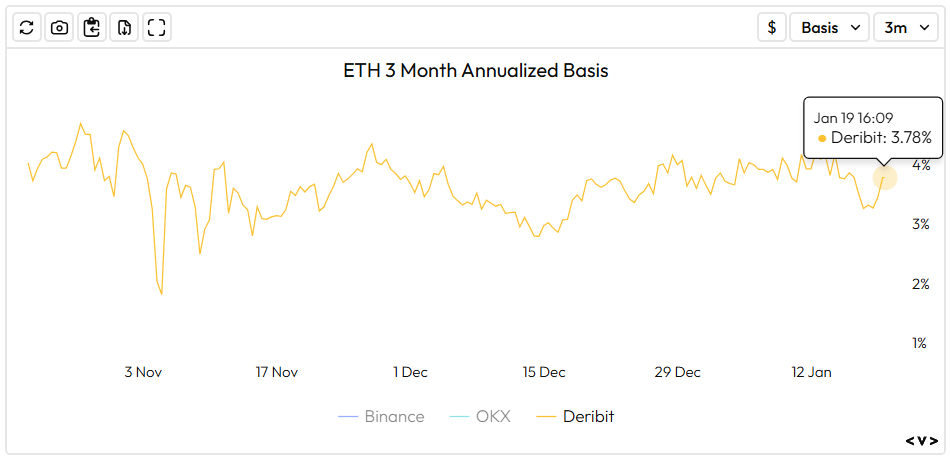Image resolution: width=950 pixels, height=460 pixels.
Task: Click the chart title ETH 3 Month Annualized Basis
Action: [475, 71]
